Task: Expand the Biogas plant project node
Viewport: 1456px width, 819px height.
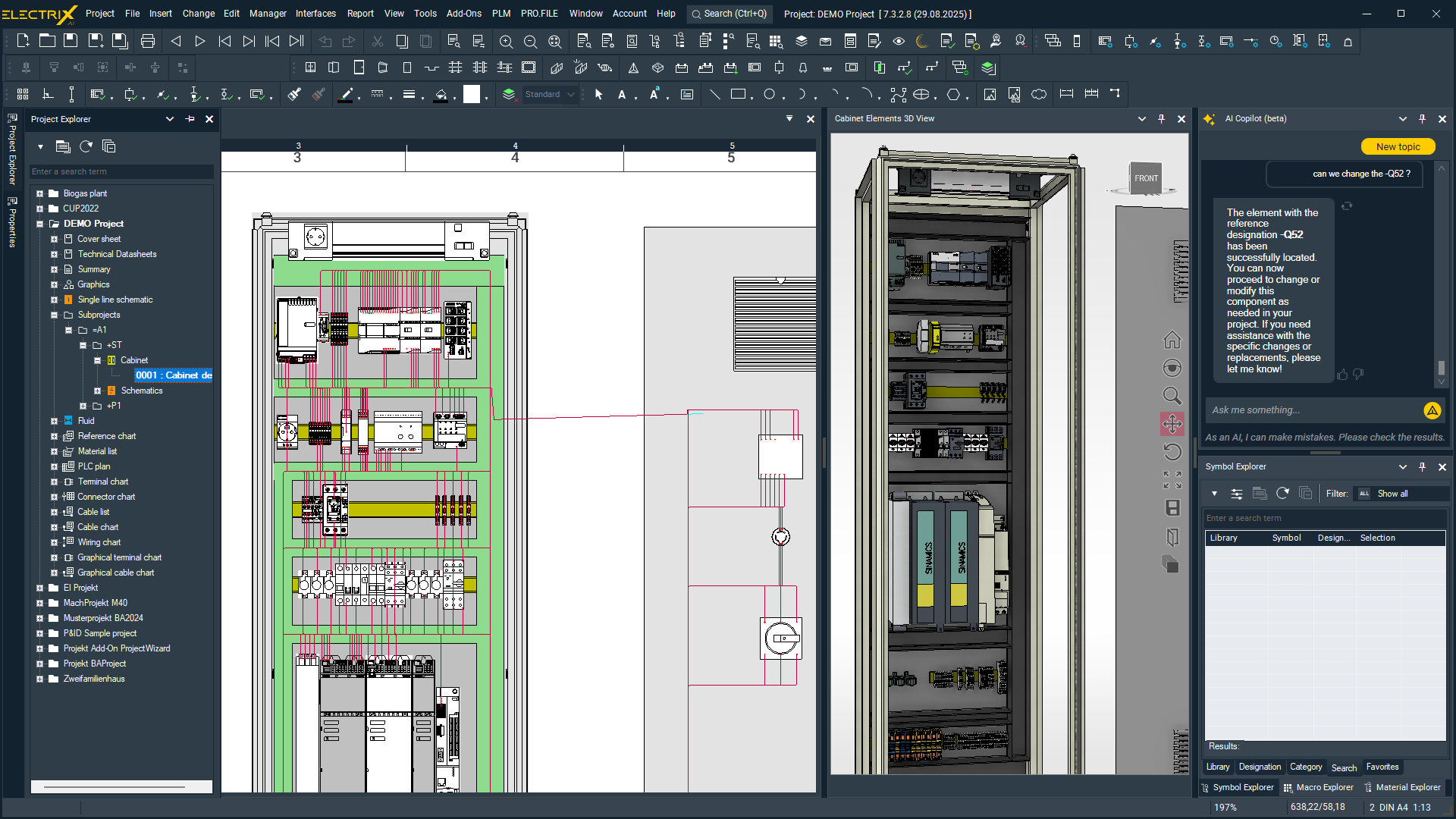Action: [39, 193]
